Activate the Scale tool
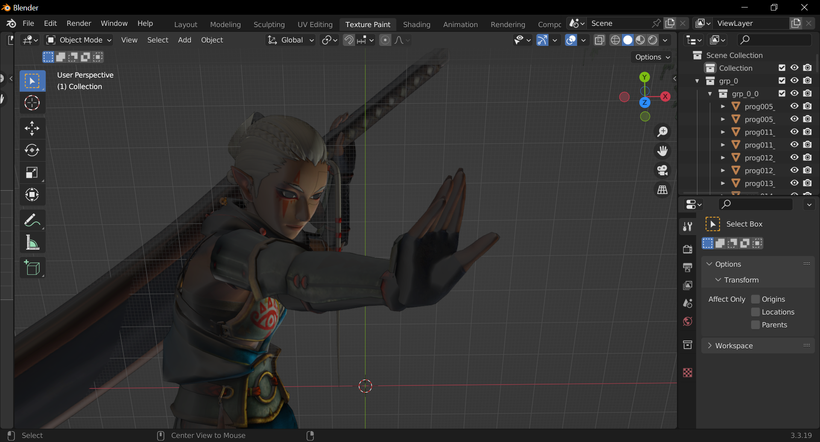The width and height of the screenshot is (820, 442). click(32, 173)
